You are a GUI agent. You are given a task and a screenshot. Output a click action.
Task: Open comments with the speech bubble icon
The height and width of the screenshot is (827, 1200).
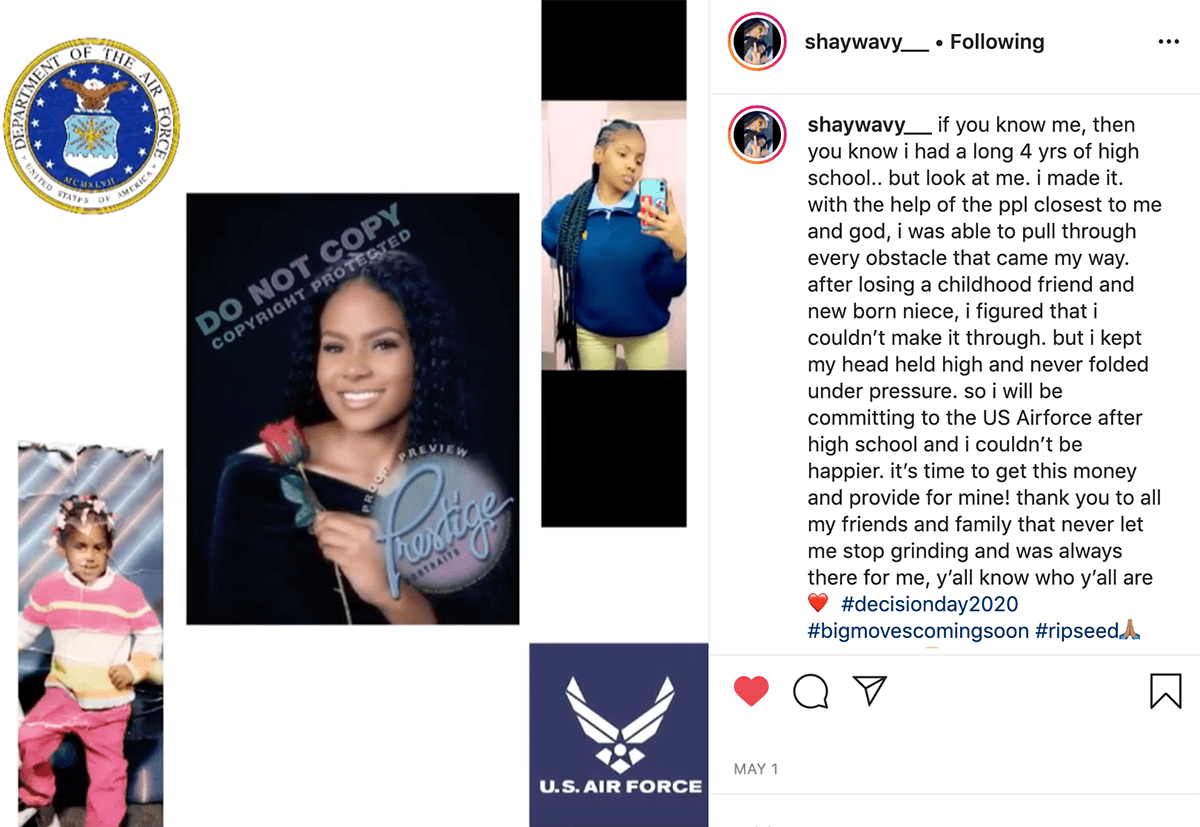coord(811,691)
